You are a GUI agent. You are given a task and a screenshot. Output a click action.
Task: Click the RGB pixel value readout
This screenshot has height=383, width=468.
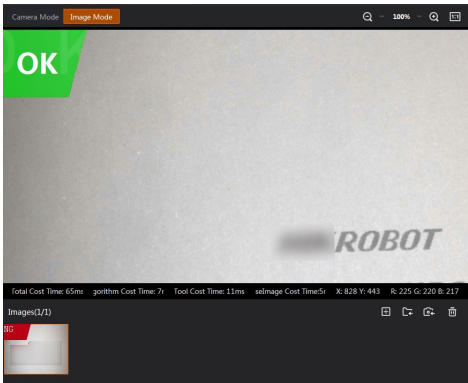(x=425, y=291)
